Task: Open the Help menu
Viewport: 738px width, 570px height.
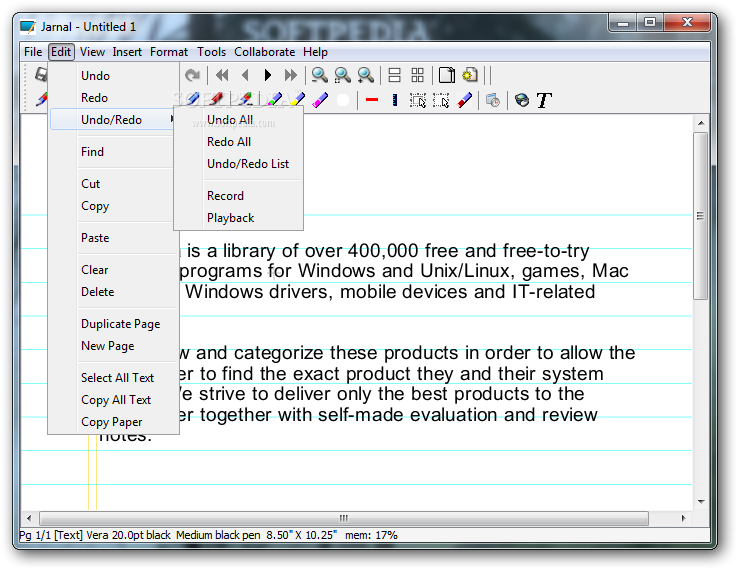Action: coord(315,52)
